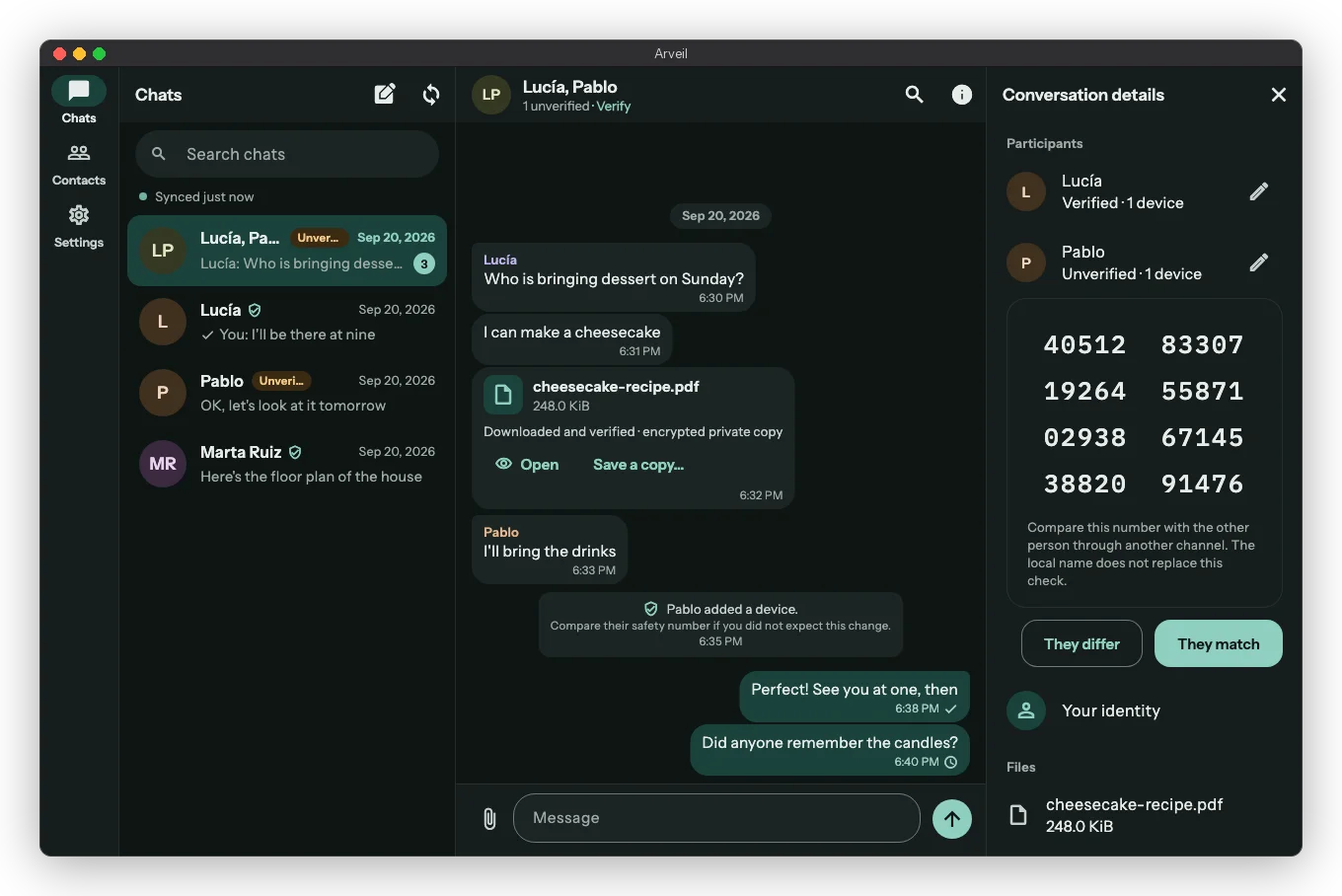The height and width of the screenshot is (896, 1342).
Task: Click the Search chats field
Action: click(287, 154)
